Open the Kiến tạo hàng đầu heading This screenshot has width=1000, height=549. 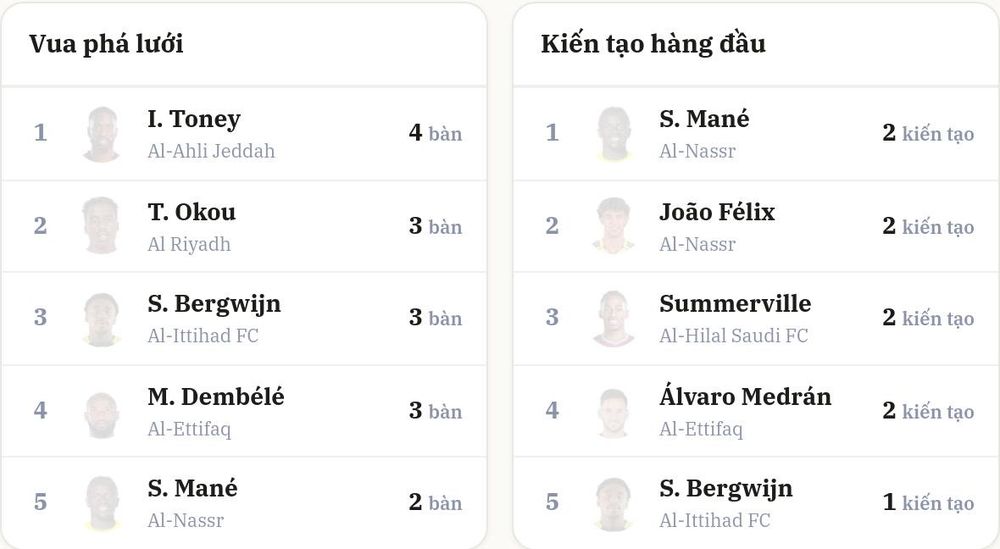(x=653, y=44)
